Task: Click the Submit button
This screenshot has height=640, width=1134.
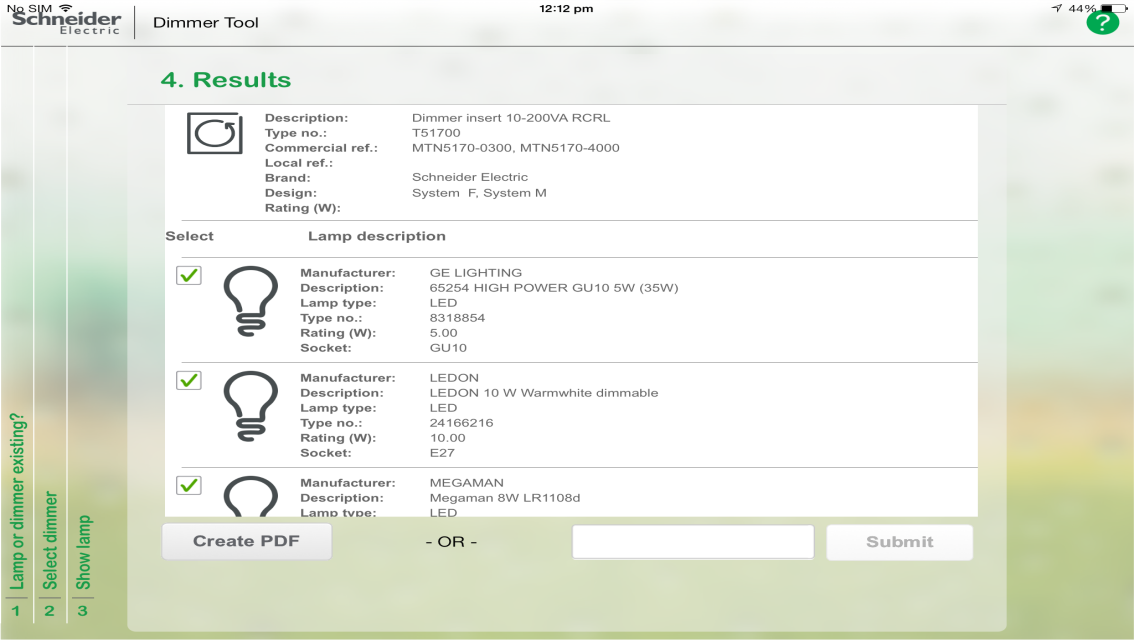Action: click(900, 542)
